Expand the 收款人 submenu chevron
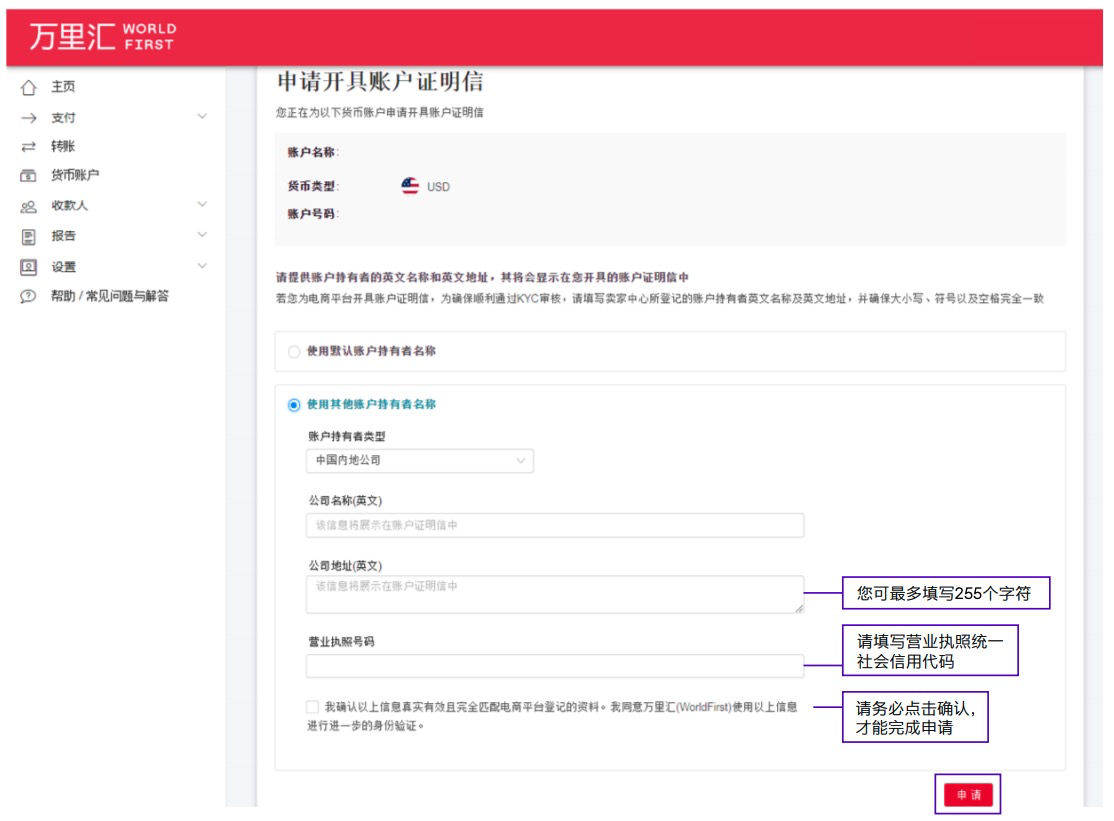This screenshot has height=821, width=1114. pyautogui.click(x=202, y=205)
